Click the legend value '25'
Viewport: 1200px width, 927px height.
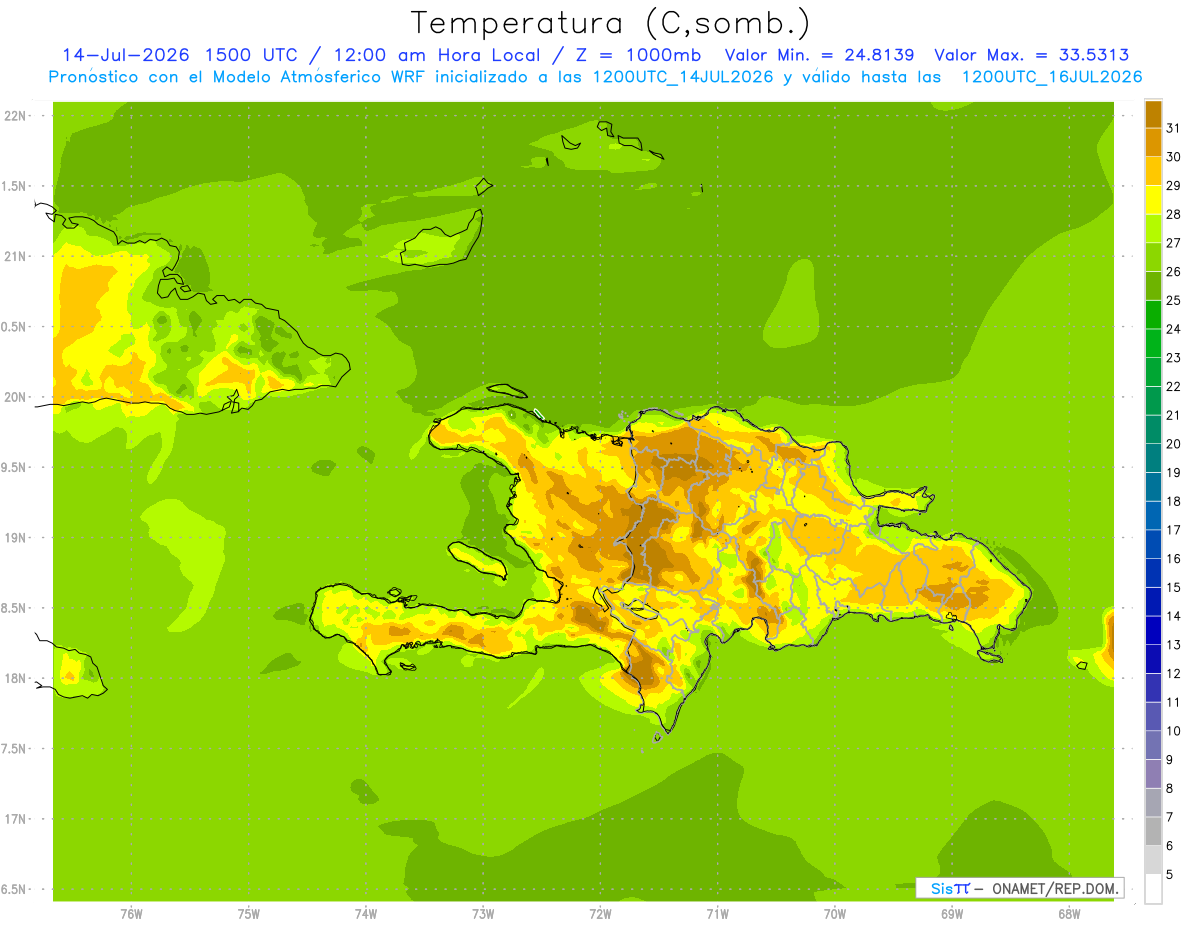point(1174,300)
